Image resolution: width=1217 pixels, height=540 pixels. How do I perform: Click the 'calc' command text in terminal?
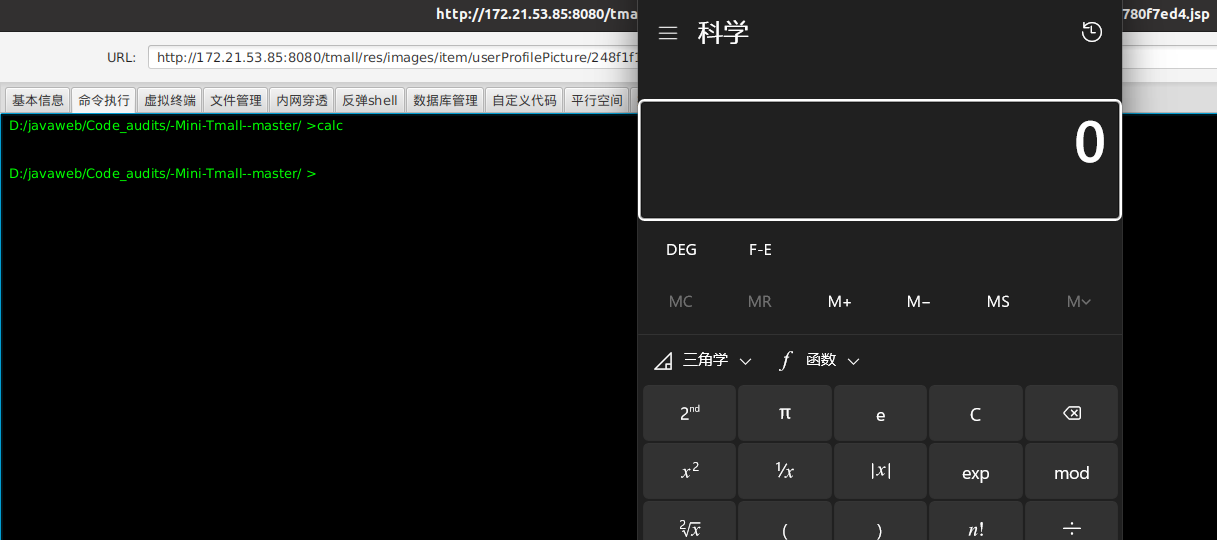(x=330, y=126)
